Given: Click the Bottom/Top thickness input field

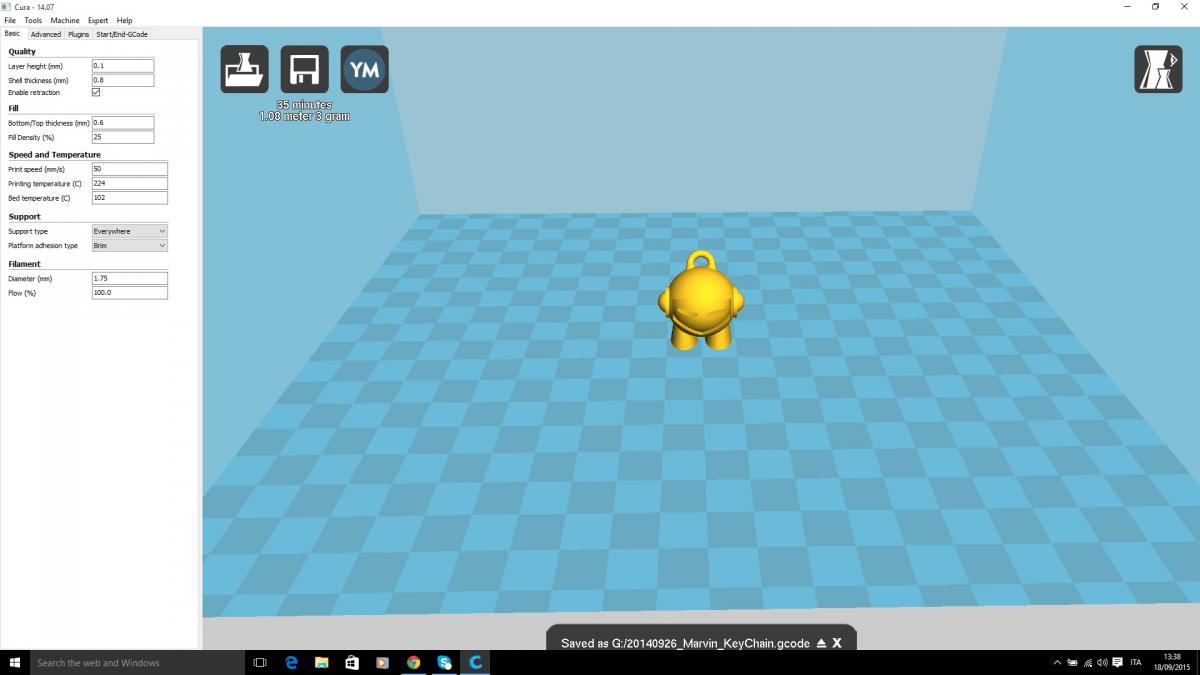Looking at the screenshot, I should (x=123, y=123).
